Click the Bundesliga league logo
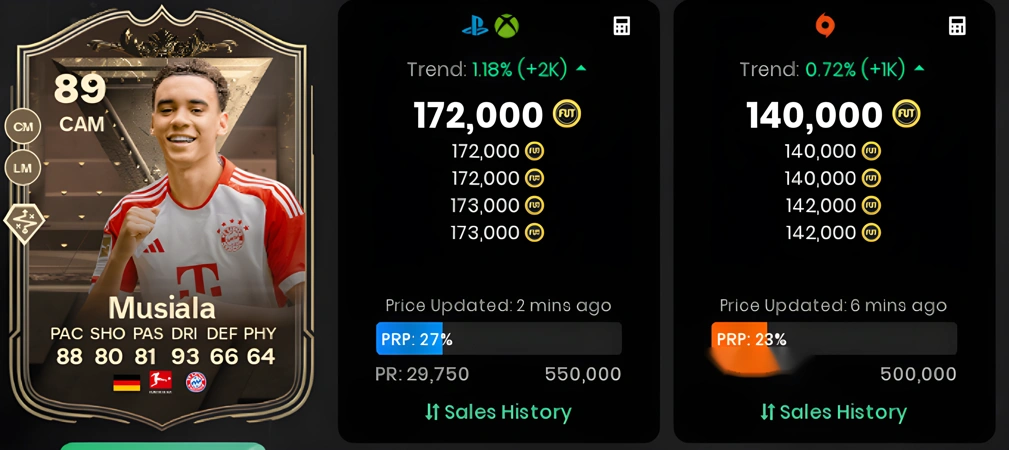1009x450 pixels. point(160,382)
